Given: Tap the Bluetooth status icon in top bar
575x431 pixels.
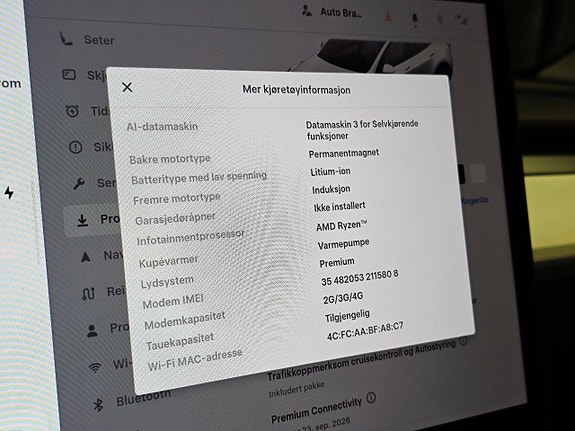Looking at the screenshot, I should pyautogui.click(x=440, y=18).
